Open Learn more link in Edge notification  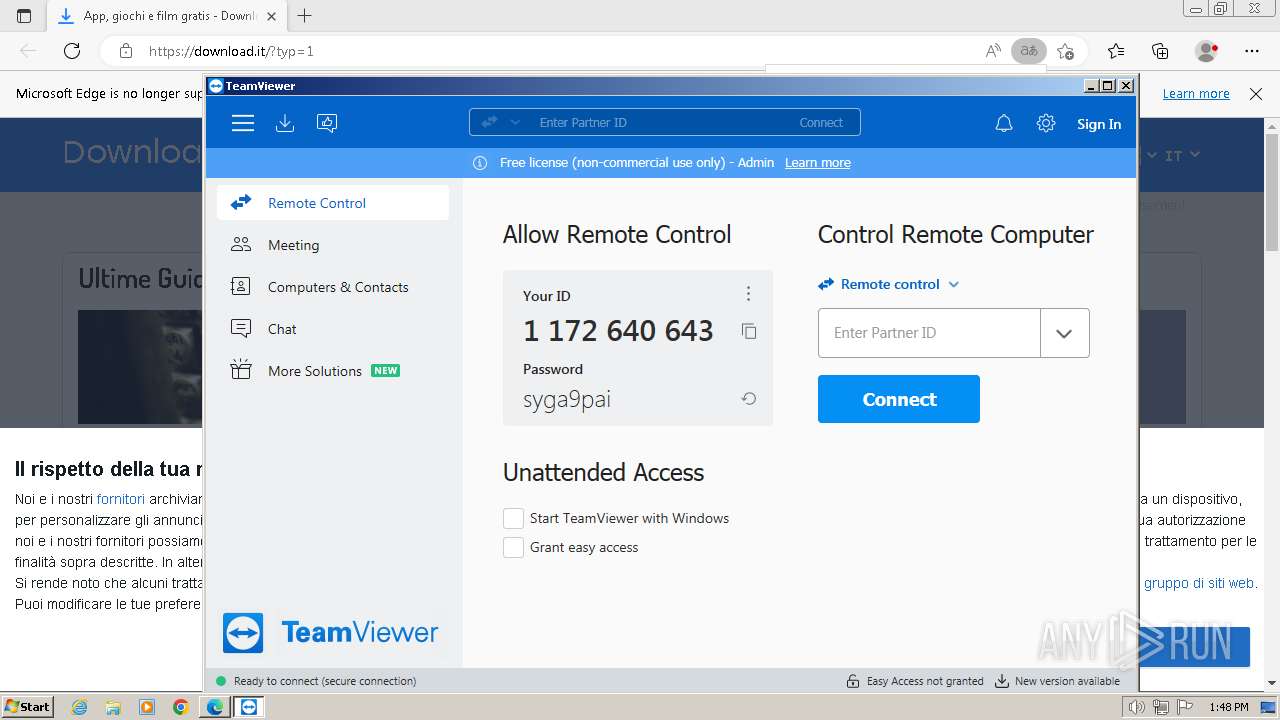(x=1196, y=94)
